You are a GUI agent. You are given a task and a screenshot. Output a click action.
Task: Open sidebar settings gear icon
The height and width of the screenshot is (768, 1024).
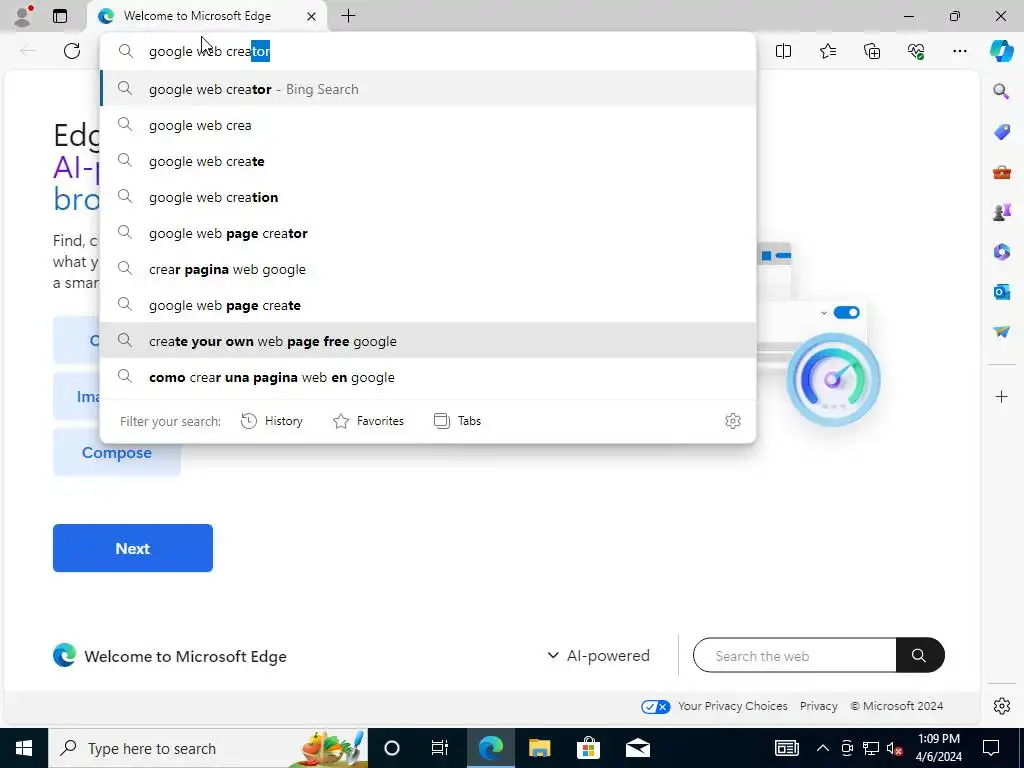pyautogui.click(x=1001, y=706)
